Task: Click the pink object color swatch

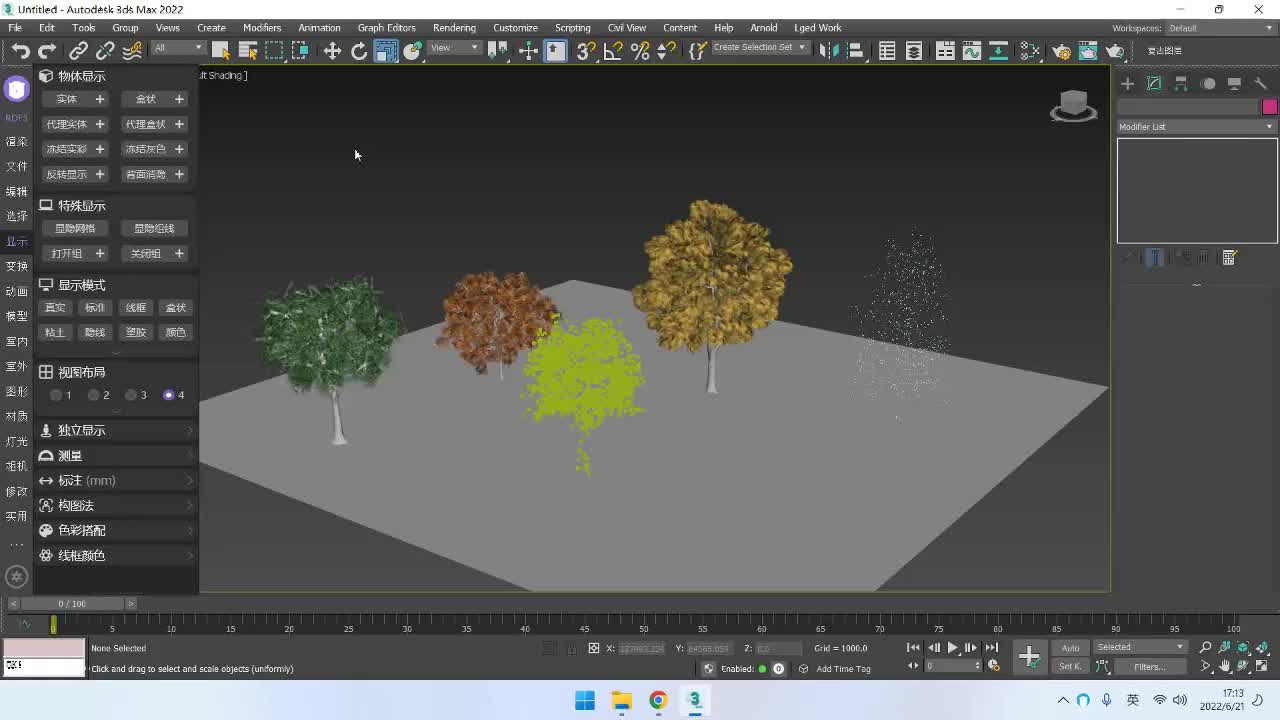Action: pos(1269,107)
